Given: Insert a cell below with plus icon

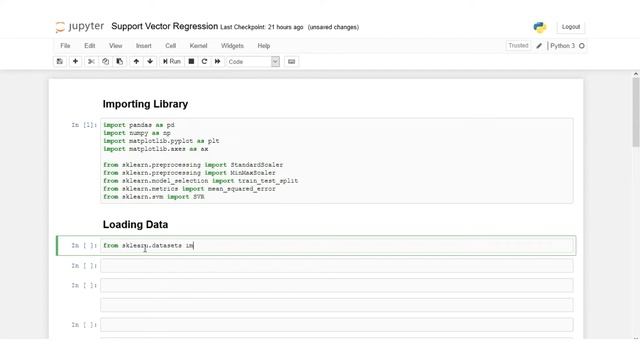Looking at the screenshot, I should point(75,62).
